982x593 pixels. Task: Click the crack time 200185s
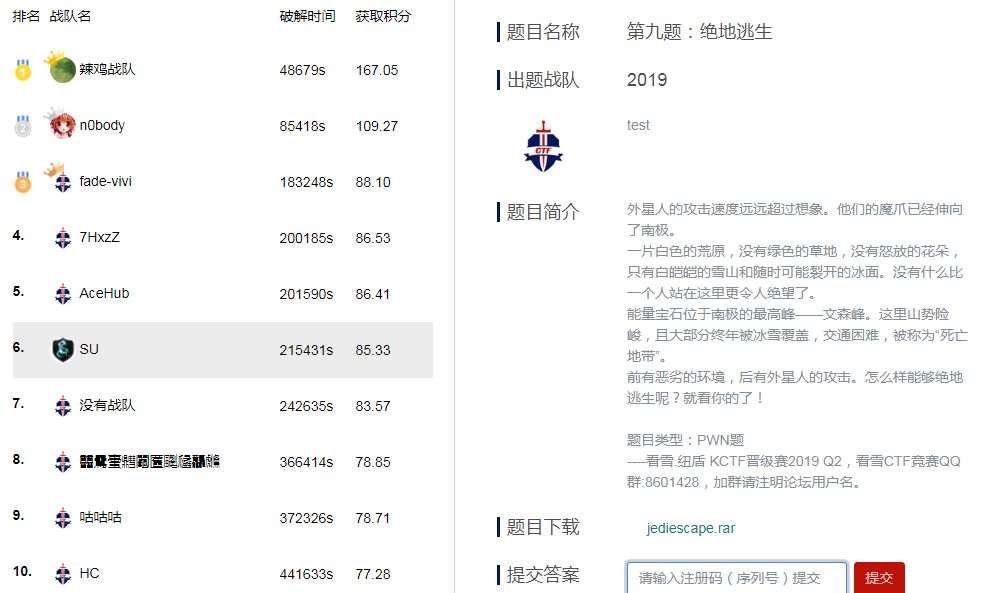coord(306,238)
